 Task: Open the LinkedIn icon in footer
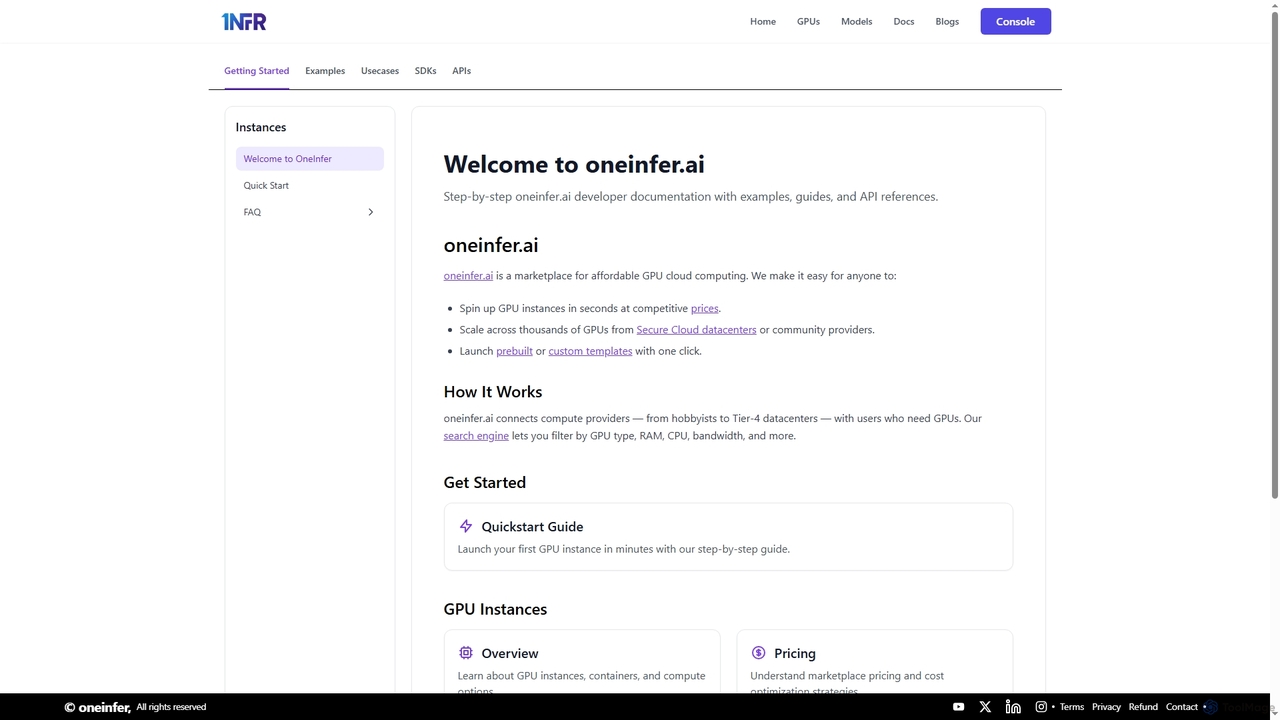click(1013, 707)
